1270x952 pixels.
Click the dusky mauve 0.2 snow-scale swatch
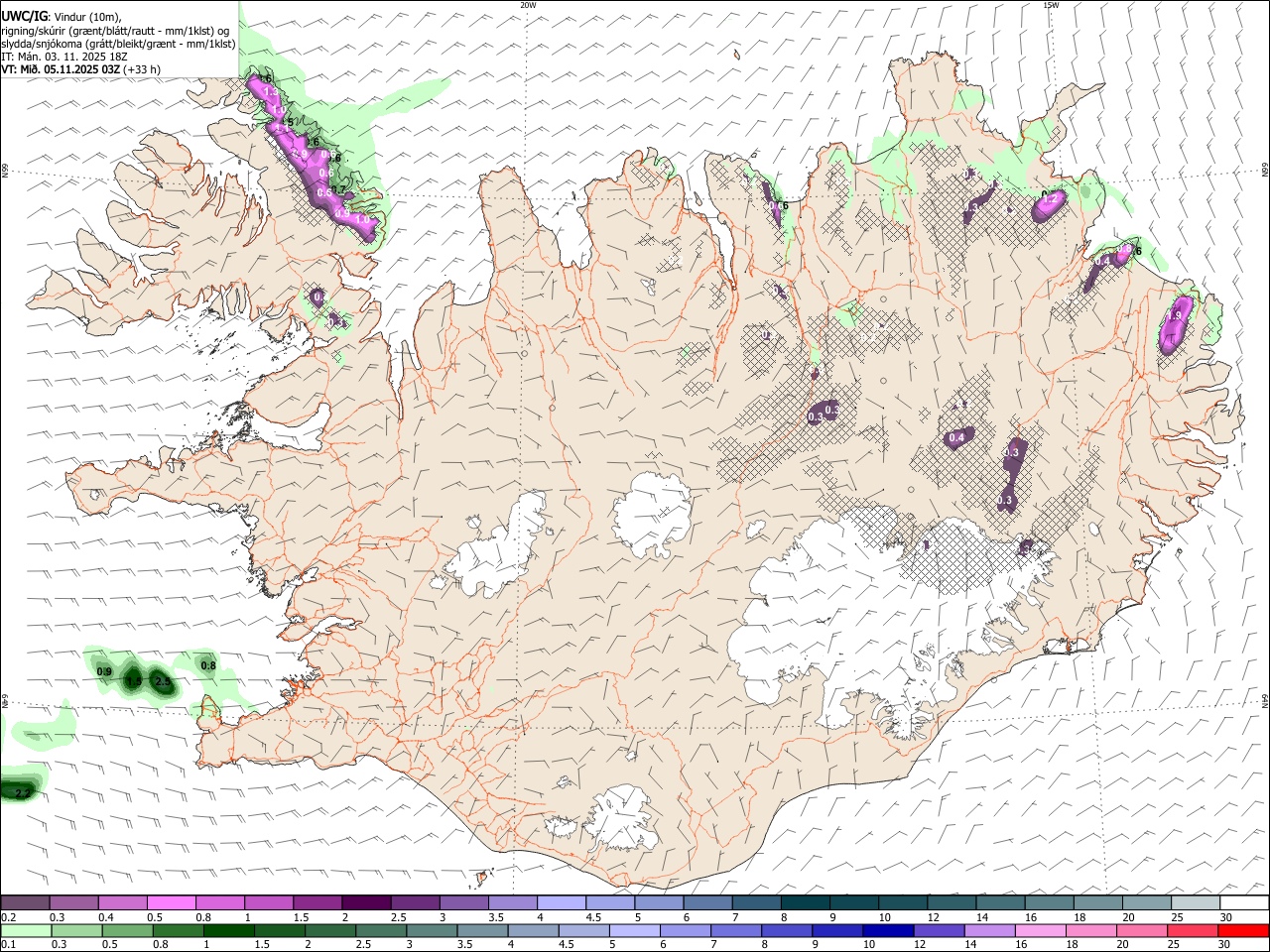coord(25,903)
